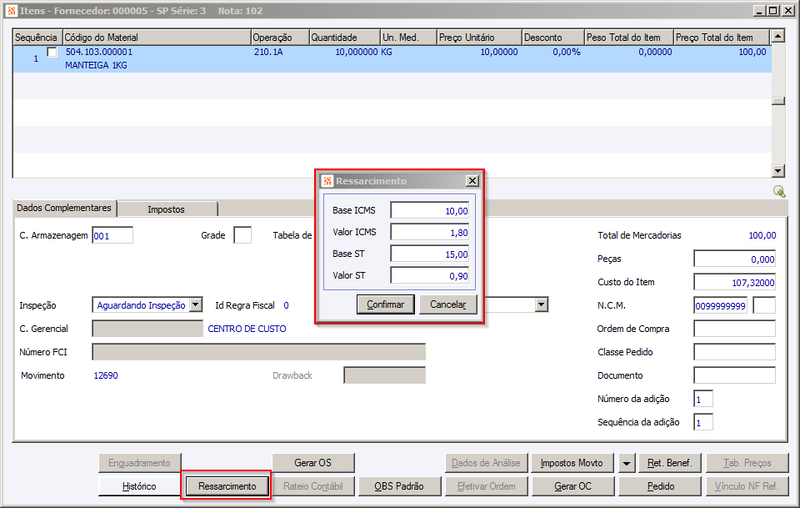
Task: Click the Ressarcimento button at bottom
Action: coord(227,486)
